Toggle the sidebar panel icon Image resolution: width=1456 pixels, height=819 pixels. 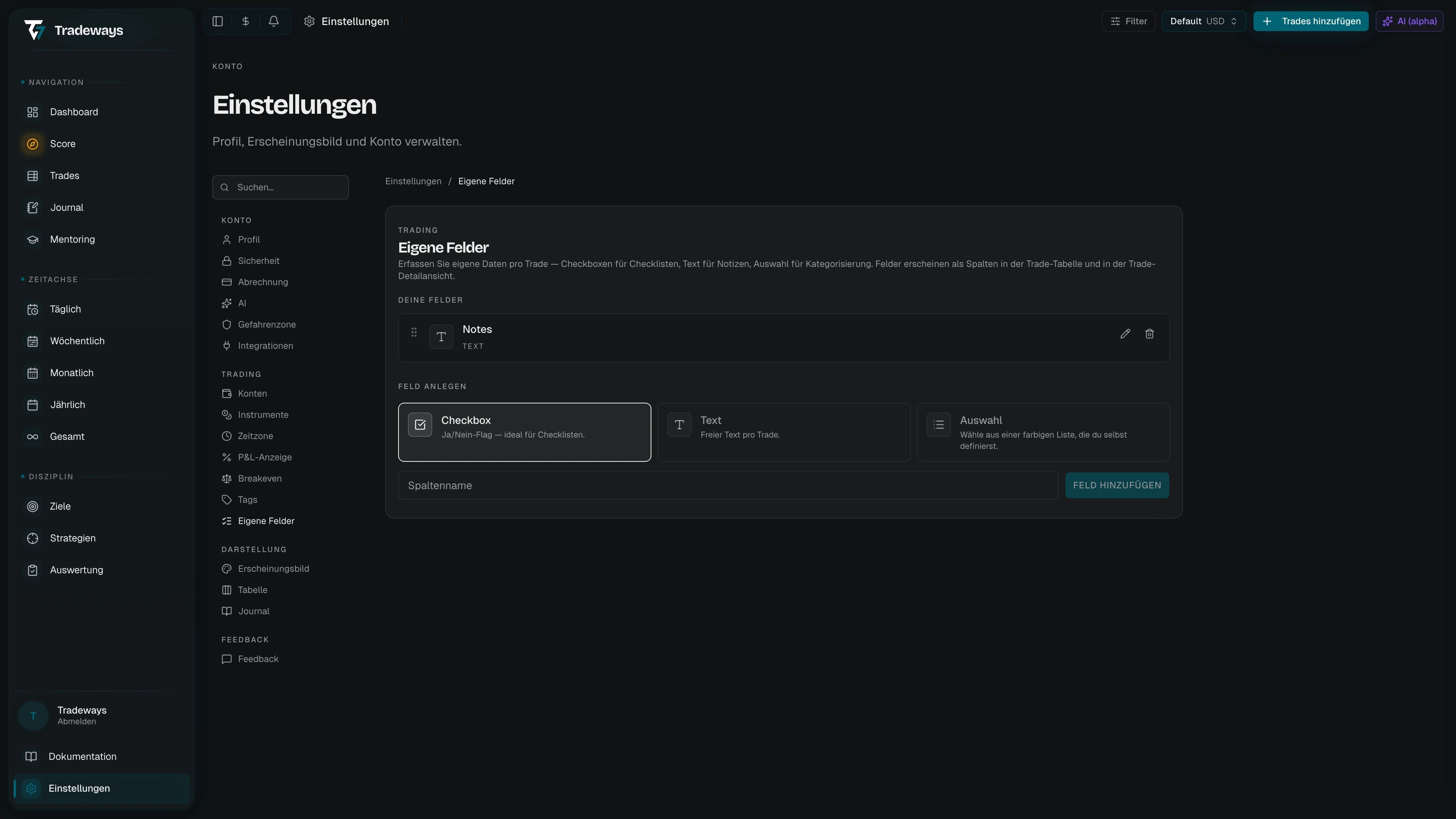(218, 22)
